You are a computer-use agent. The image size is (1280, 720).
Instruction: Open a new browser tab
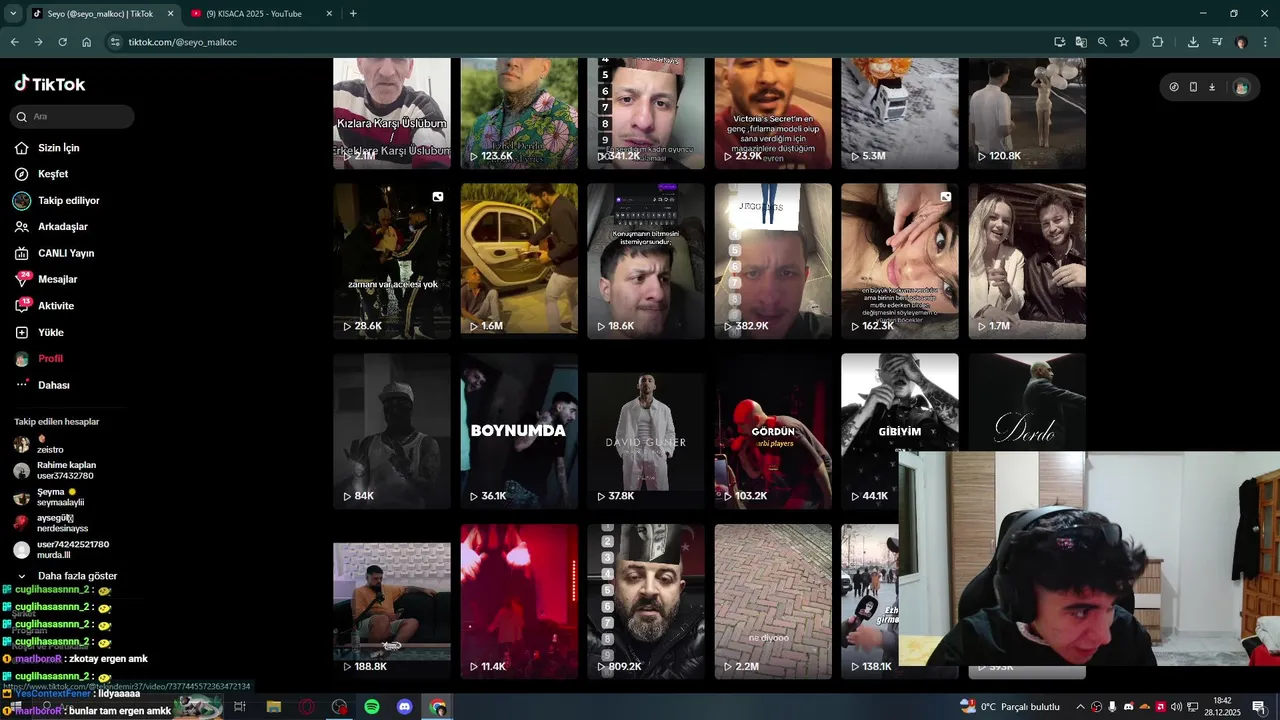(353, 14)
